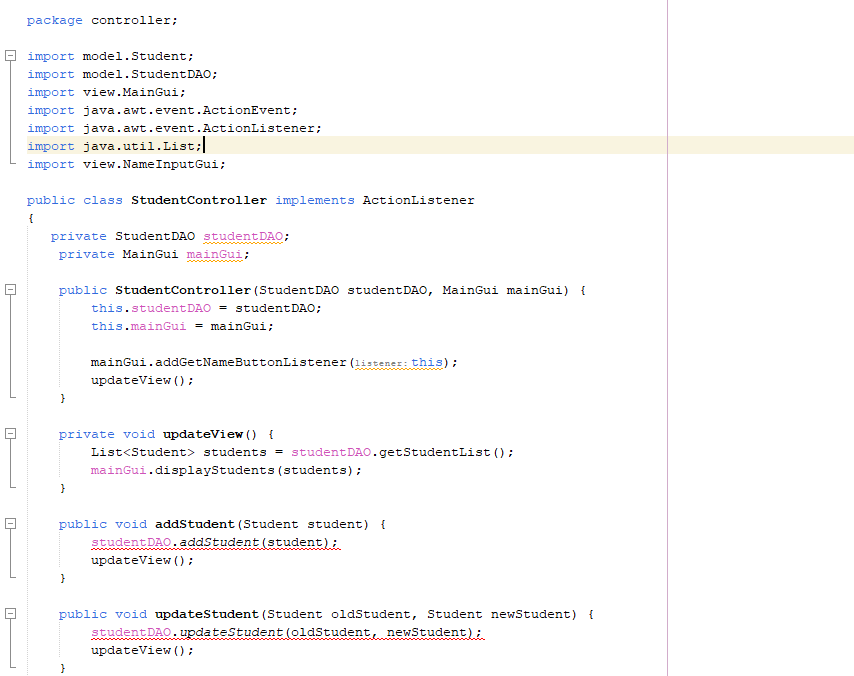Select the ActionListener interface name
The height and width of the screenshot is (676, 854).
(x=418, y=200)
